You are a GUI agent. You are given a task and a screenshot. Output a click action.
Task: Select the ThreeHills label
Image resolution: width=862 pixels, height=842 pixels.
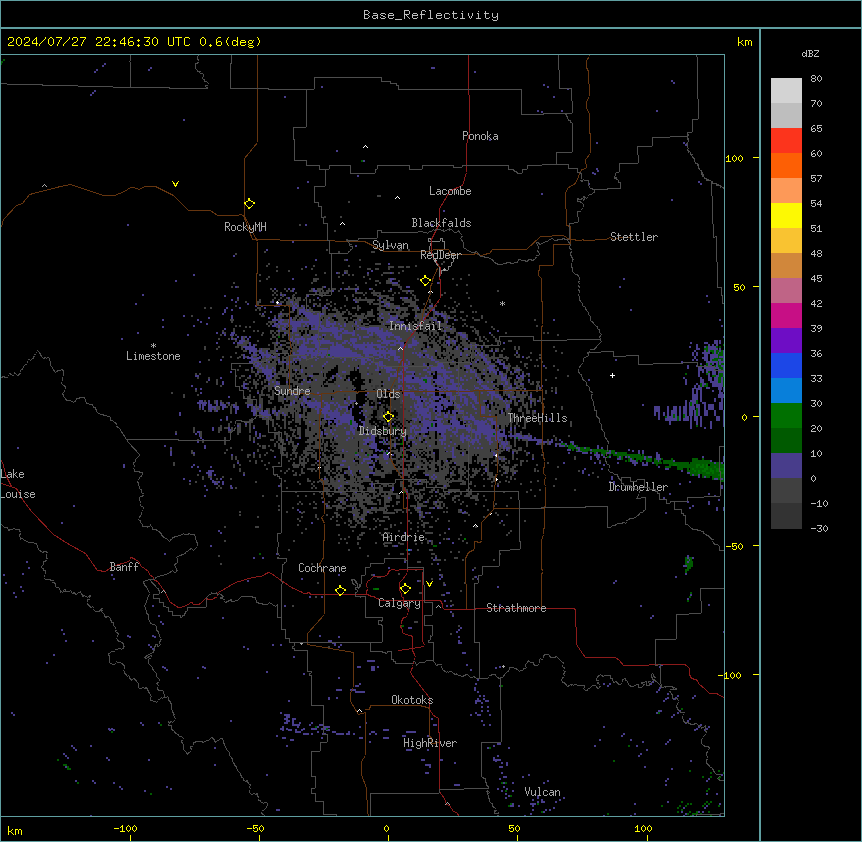537,418
